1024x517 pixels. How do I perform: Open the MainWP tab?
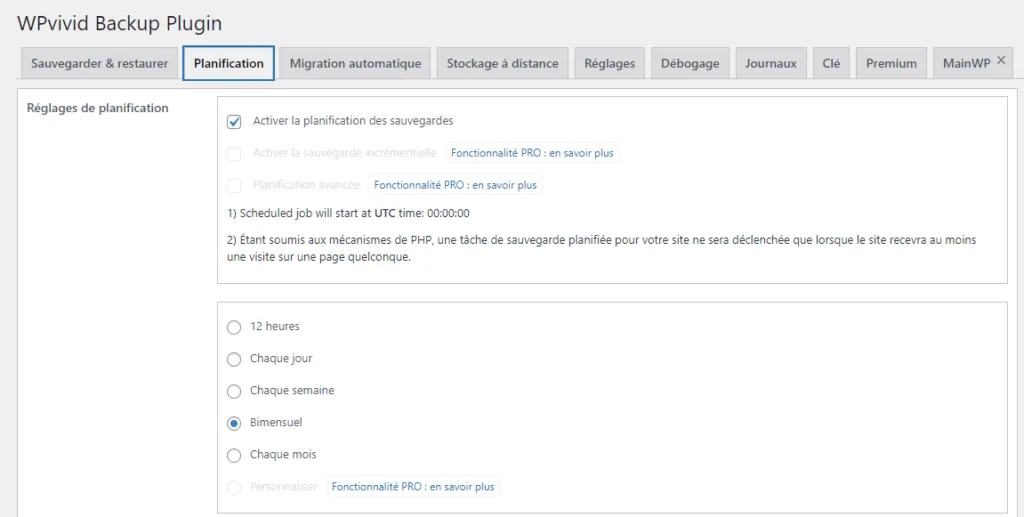pos(967,63)
